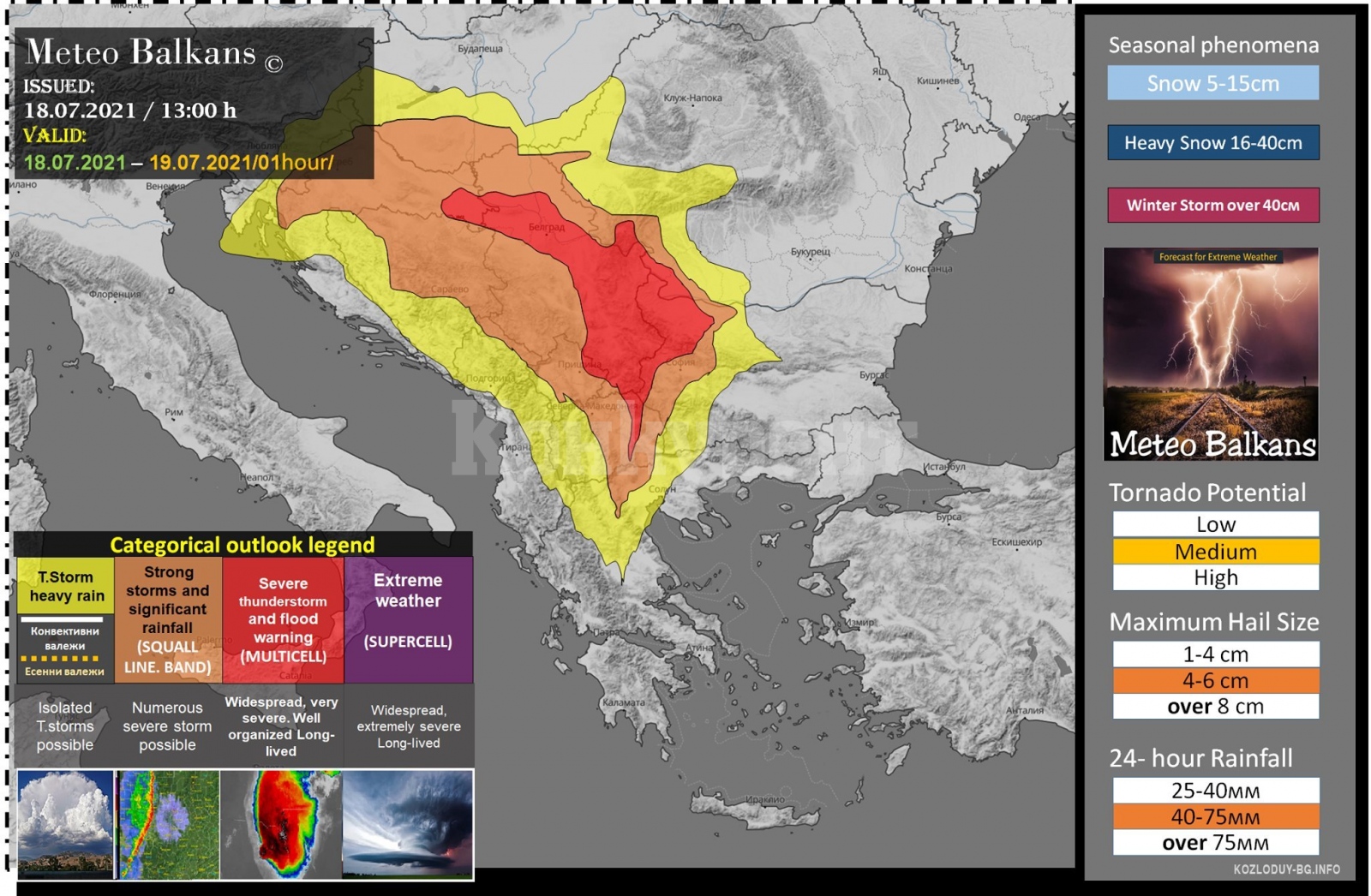Select the 'Heavy Snow 16-40cm' legend box
Viewport: 1371px width, 896px height.
(1212, 143)
